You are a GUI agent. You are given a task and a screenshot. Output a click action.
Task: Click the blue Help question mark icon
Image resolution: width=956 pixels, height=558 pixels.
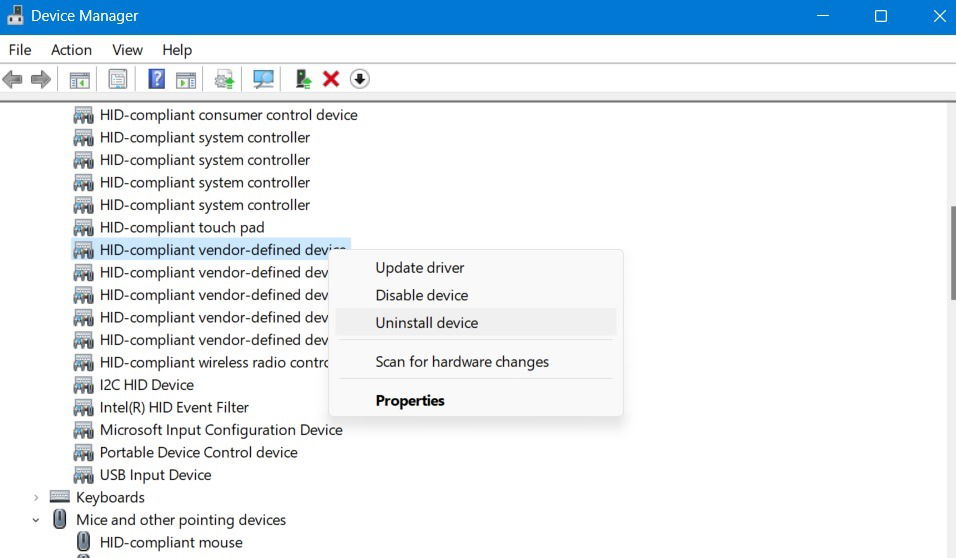tap(157, 79)
